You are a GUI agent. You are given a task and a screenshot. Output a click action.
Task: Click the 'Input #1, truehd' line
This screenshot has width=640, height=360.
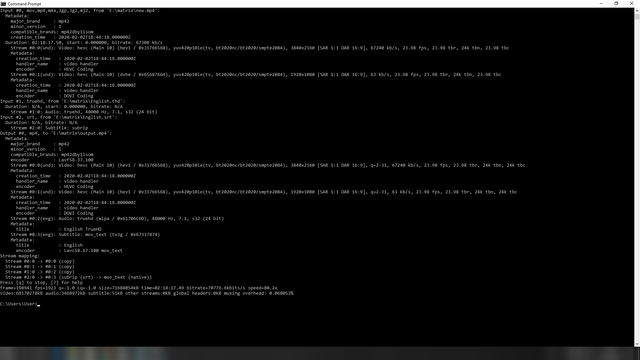click(63, 101)
